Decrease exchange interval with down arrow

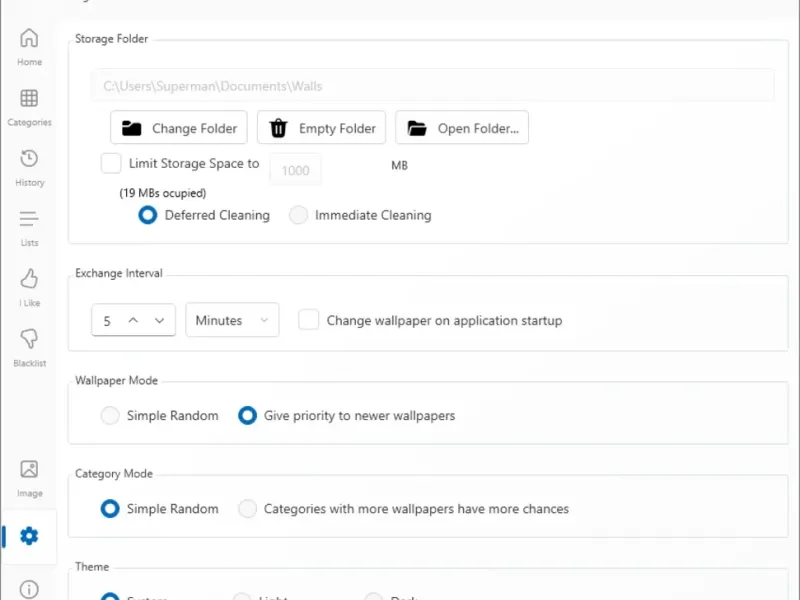pyautogui.click(x=159, y=320)
